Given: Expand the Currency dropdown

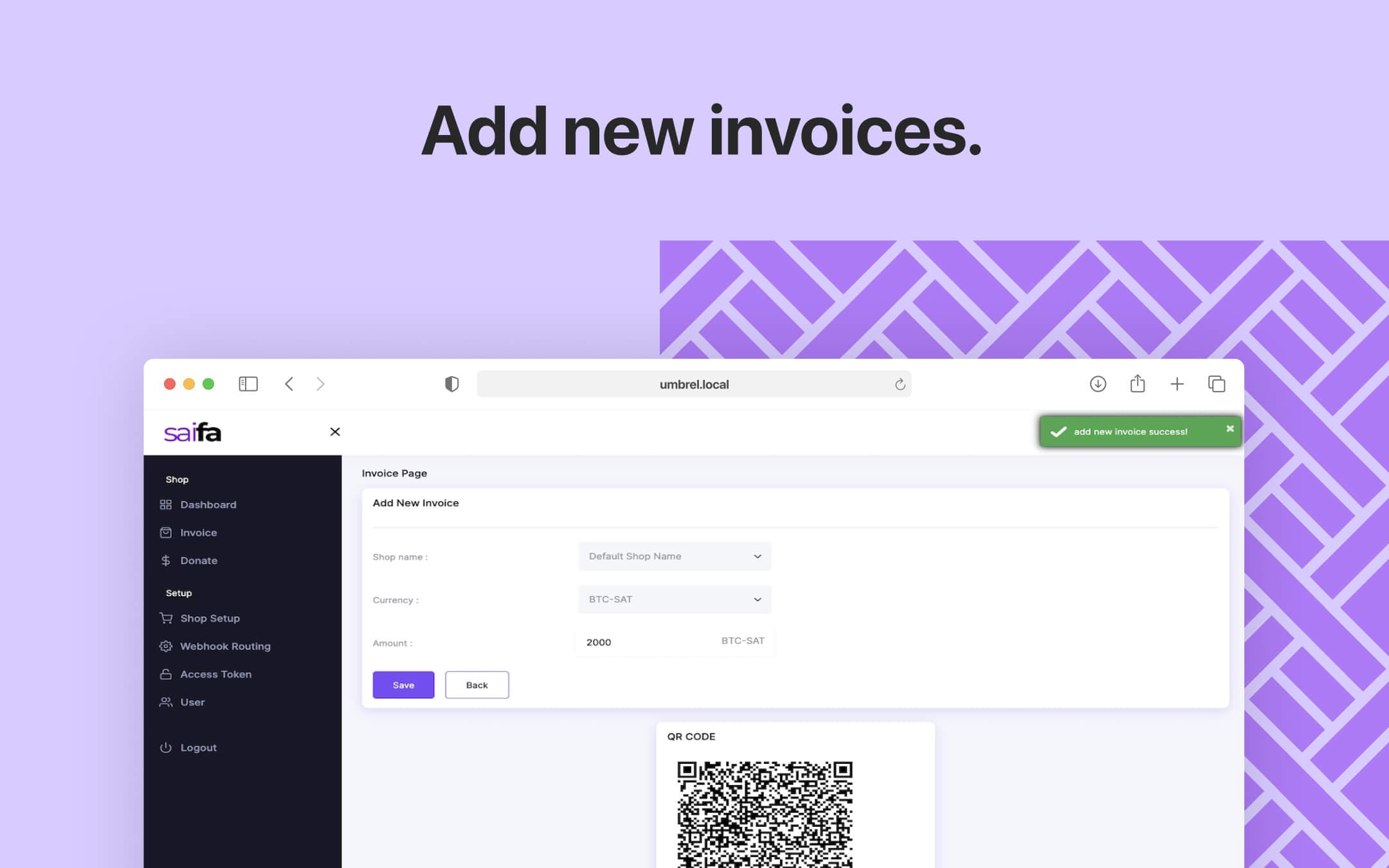Looking at the screenshot, I should click(757, 598).
